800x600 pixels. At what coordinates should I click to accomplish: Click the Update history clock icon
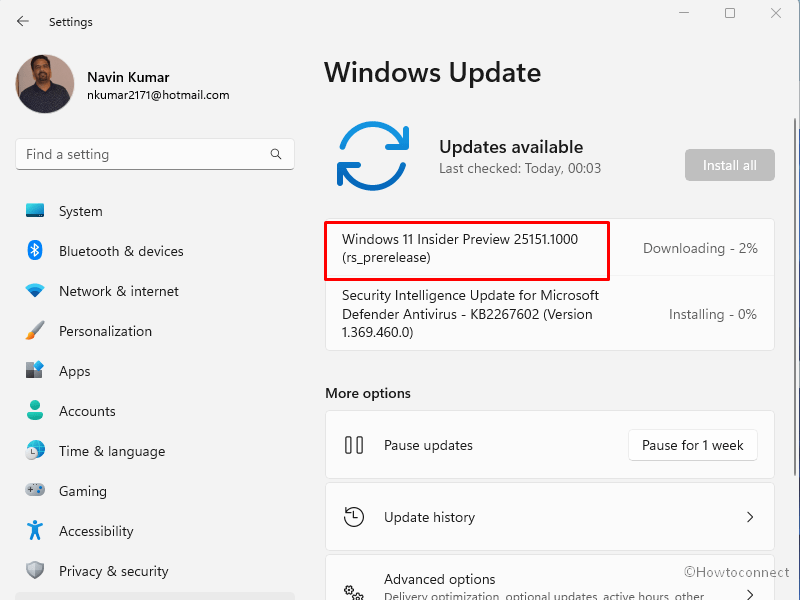point(354,517)
